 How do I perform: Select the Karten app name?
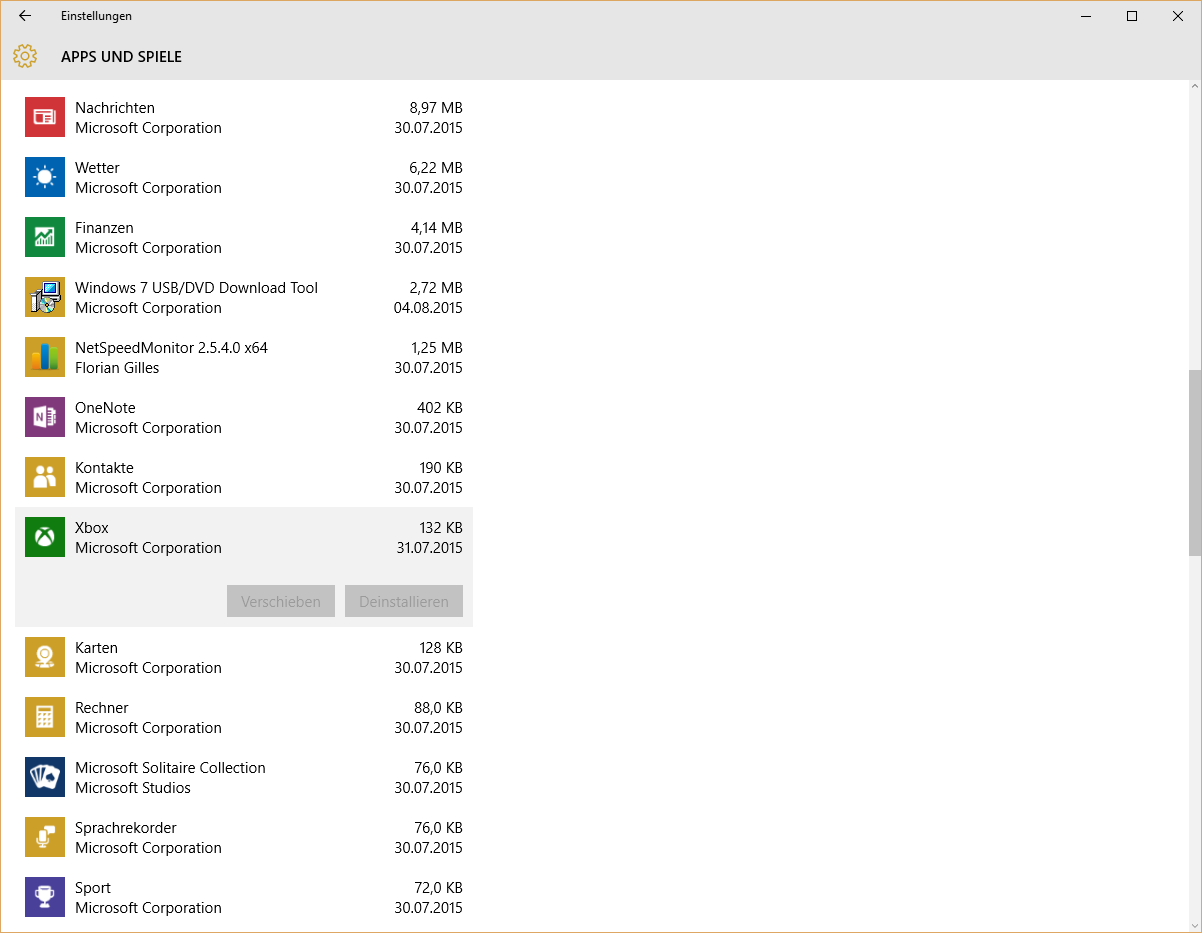click(x=96, y=648)
